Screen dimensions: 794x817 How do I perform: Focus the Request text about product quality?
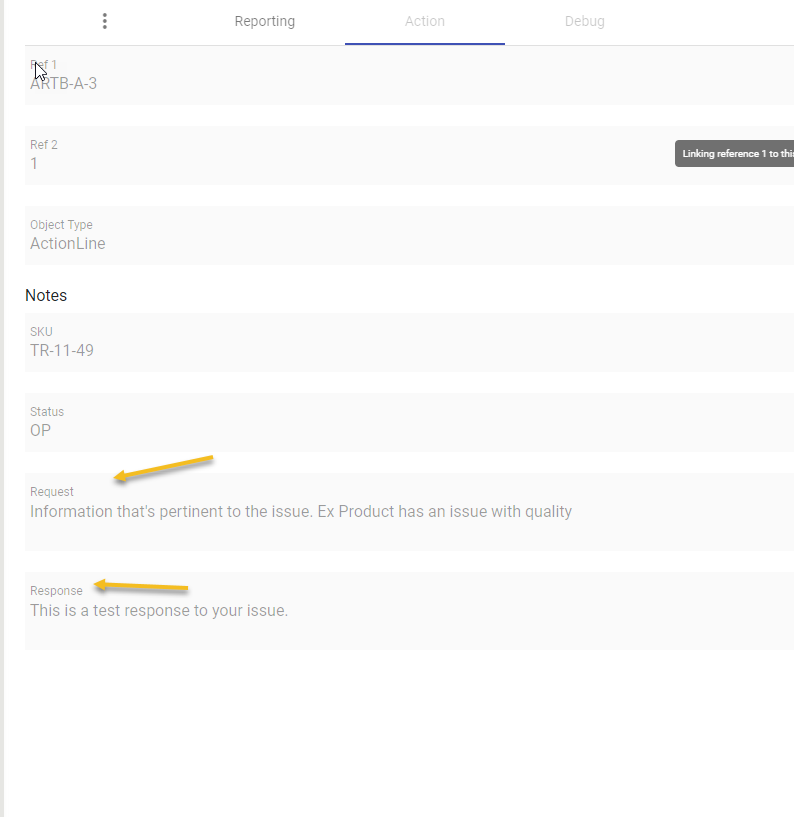pos(301,512)
